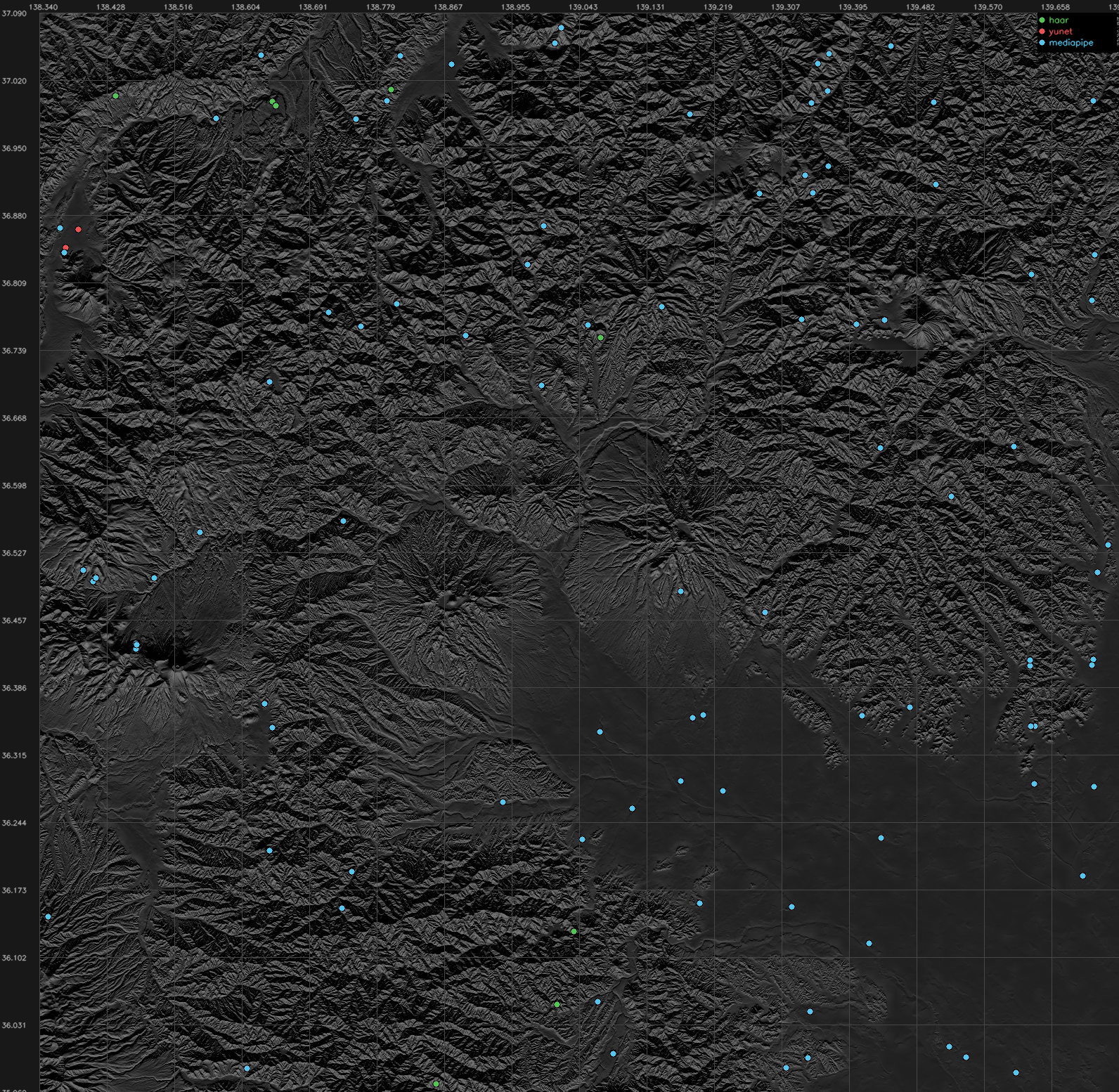Click y-axis tick label 37.020
Screen dimensions: 1119x1092
coord(14,81)
